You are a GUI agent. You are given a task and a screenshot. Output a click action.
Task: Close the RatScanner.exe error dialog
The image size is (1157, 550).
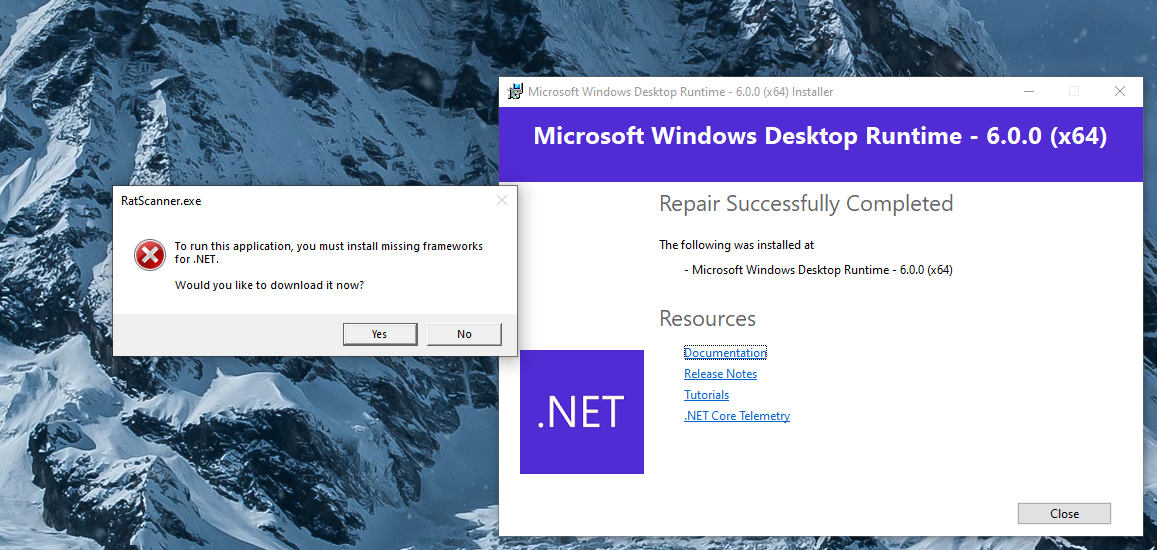tap(502, 200)
